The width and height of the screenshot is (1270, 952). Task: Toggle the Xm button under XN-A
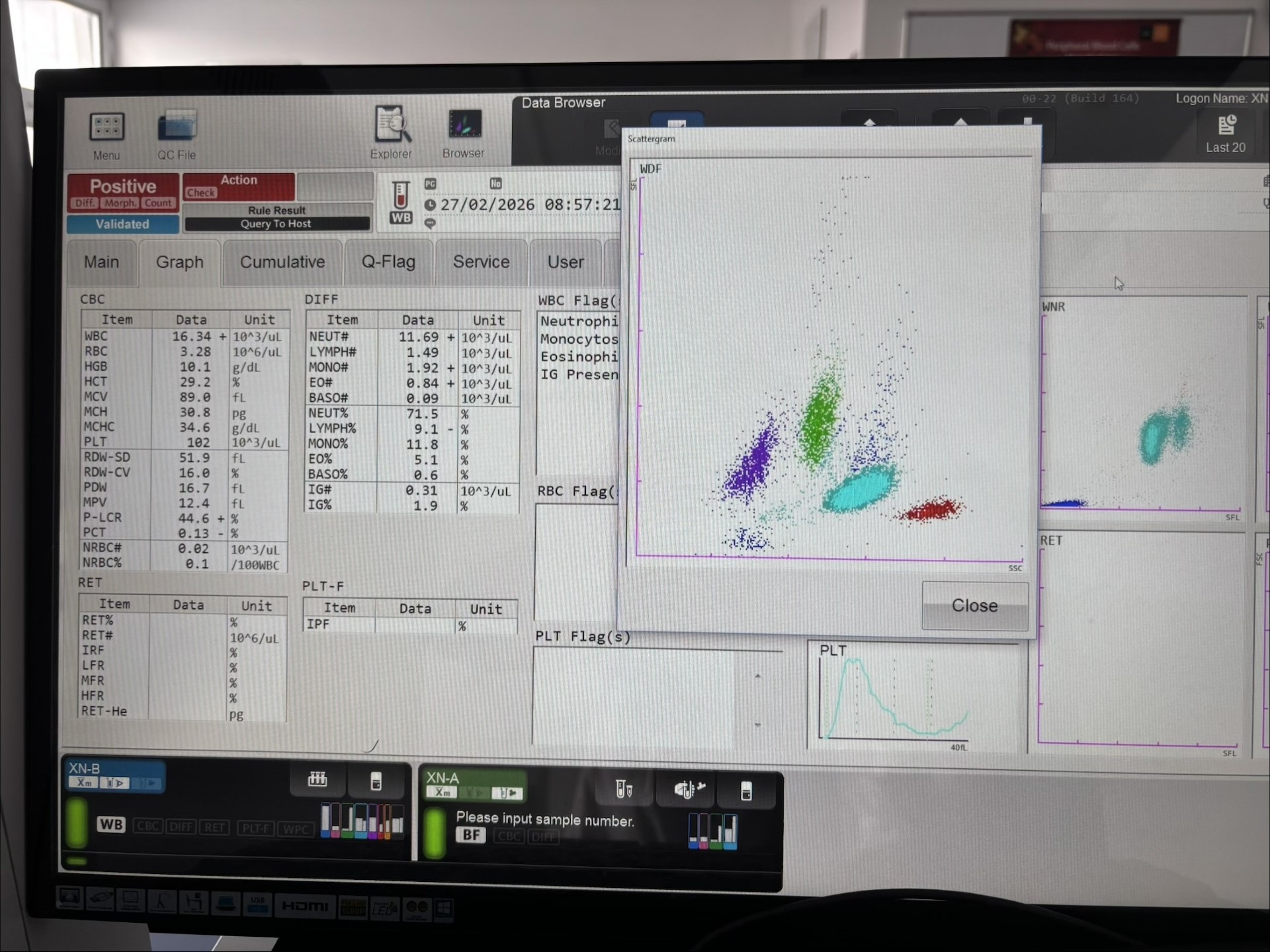tap(443, 793)
